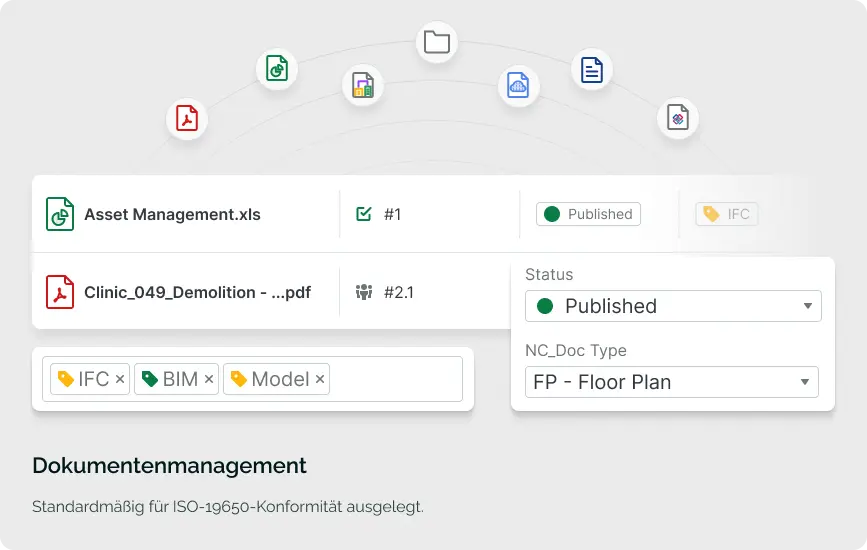Click the yellow tag icon in the Model chip

[x=238, y=379]
